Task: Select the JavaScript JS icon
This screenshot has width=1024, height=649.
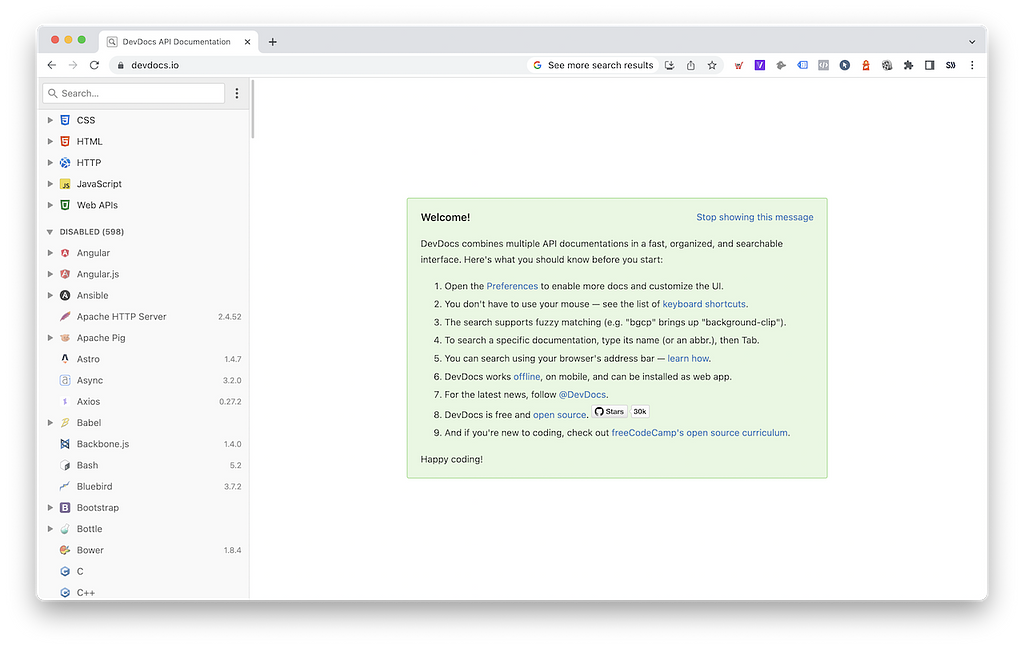Action: pyautogui.click(x=65, y=184)
